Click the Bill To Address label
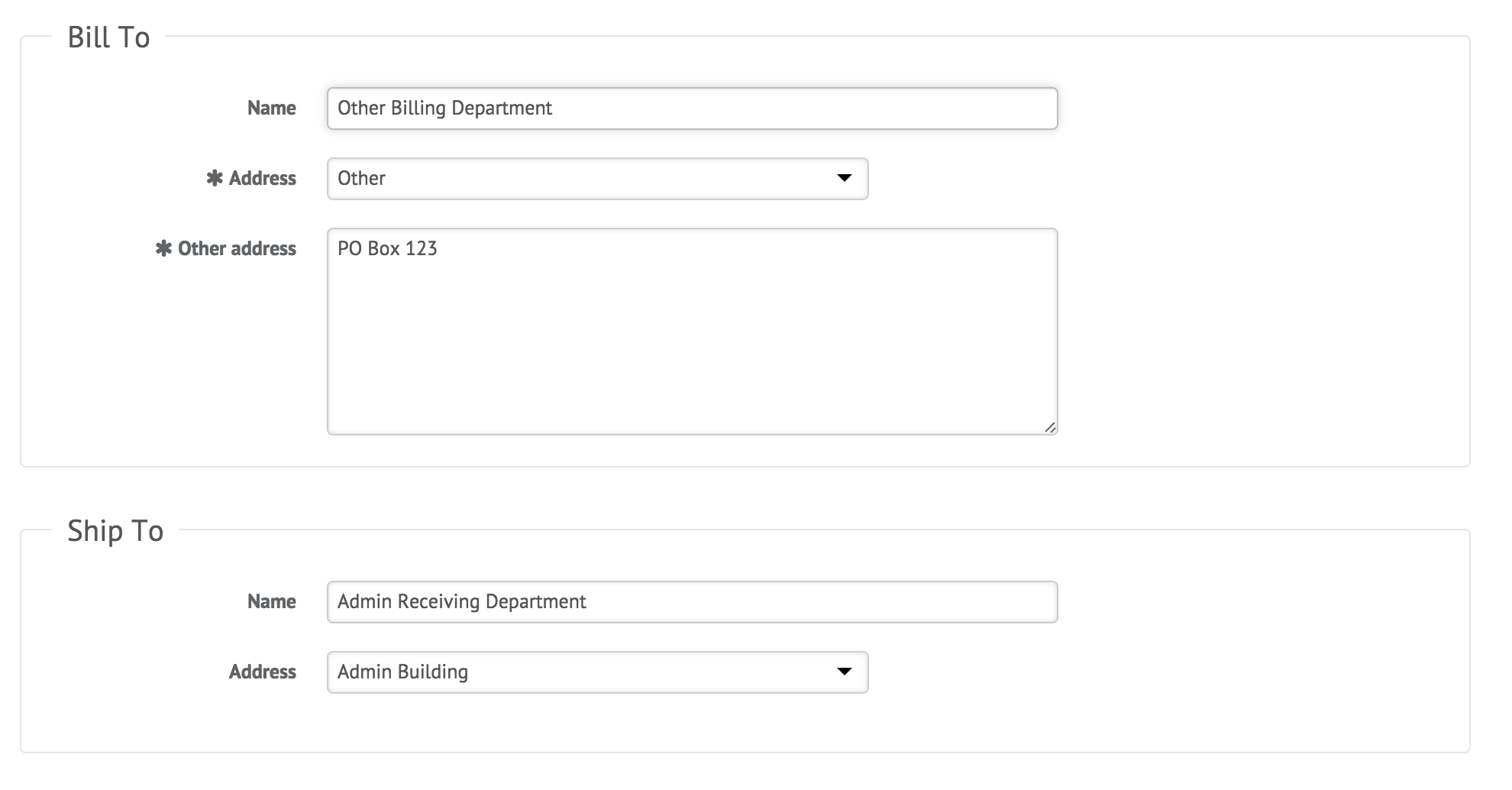1512x790 pixels. click(263, 179)
